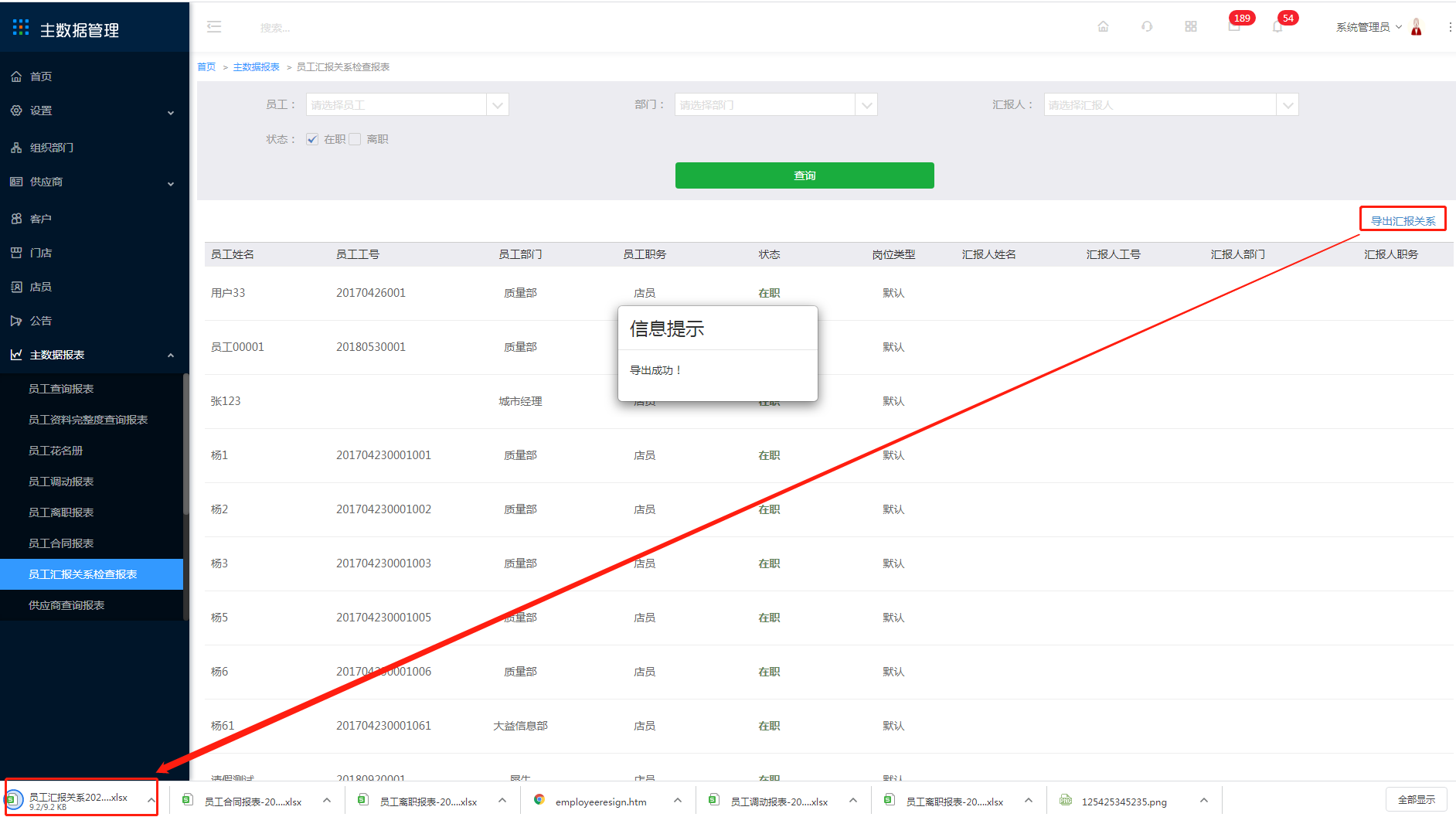1456x817 pixels.
Task: Click the user avatar icon
Action: tap(1417, 27)
